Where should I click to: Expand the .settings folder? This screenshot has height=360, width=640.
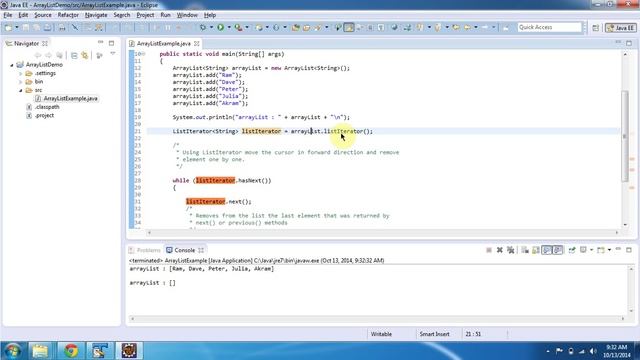coord(21,73)
